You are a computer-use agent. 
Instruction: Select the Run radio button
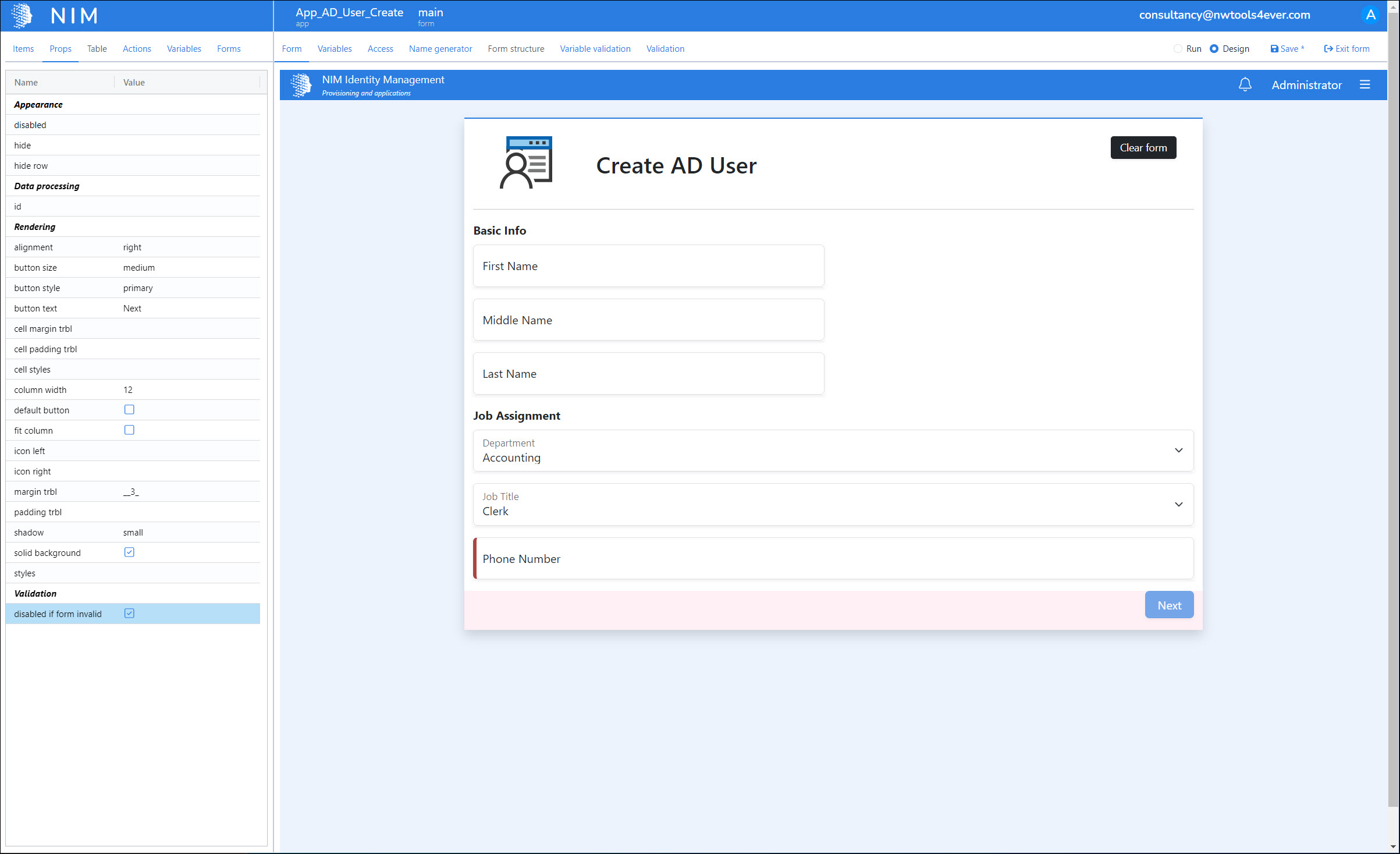(1178, 49)
